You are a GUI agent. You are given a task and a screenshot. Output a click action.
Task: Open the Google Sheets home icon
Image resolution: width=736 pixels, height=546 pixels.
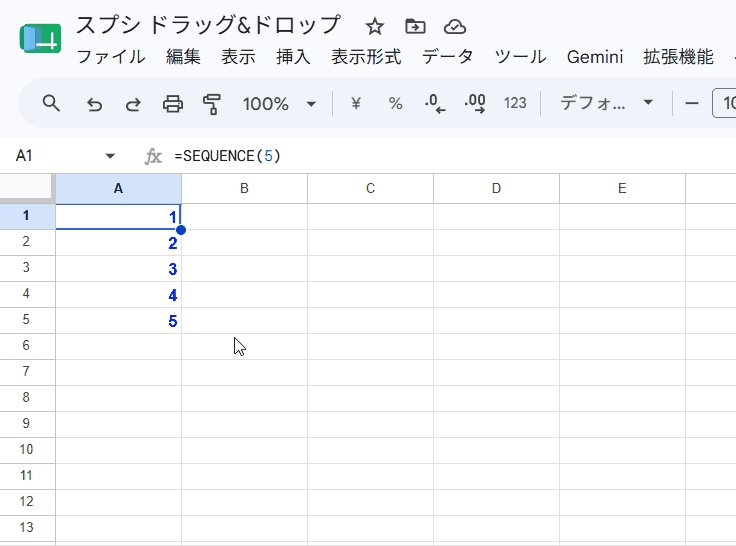[x=40, y=38]
